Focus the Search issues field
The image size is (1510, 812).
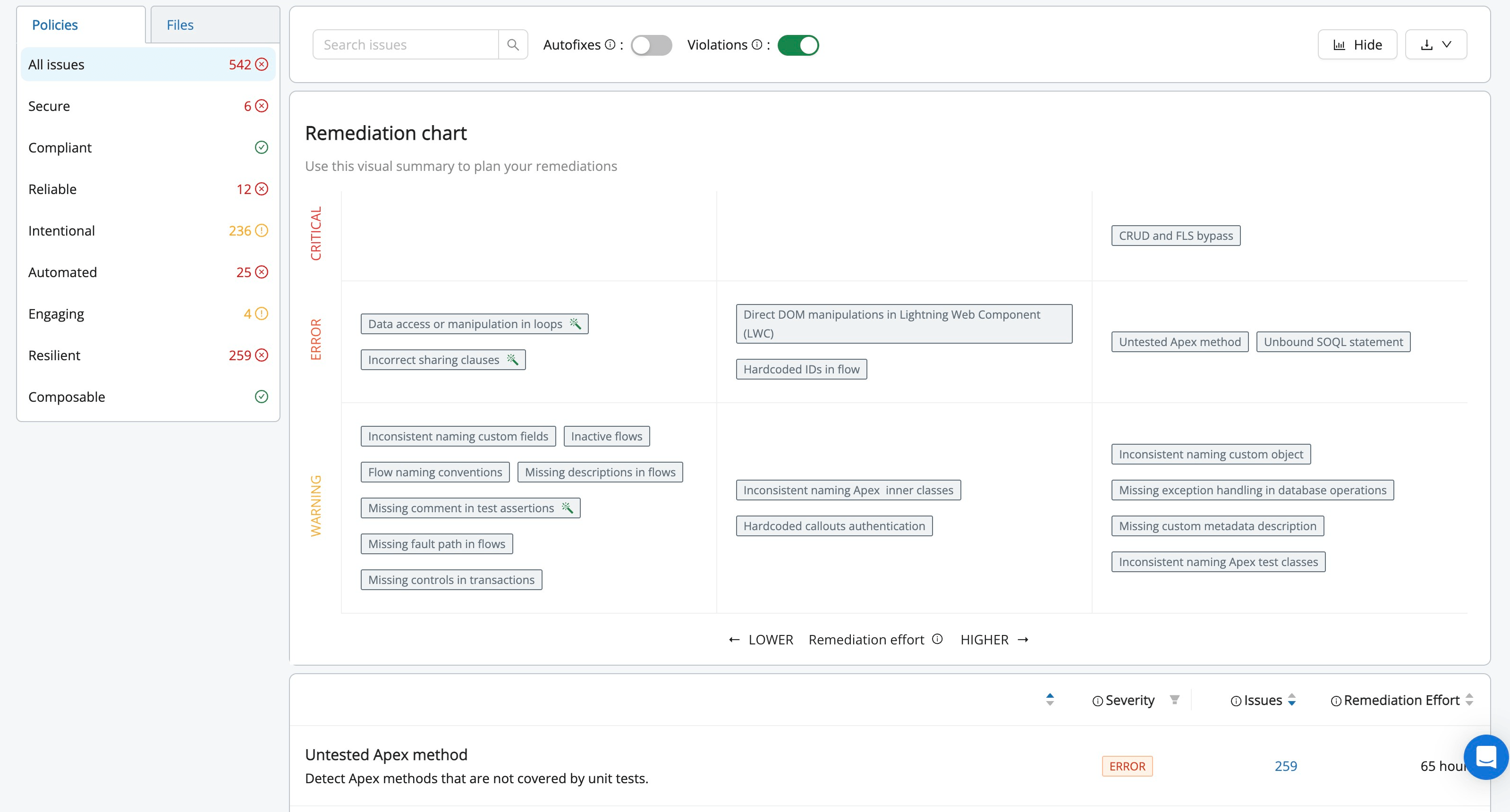point(406,44)
